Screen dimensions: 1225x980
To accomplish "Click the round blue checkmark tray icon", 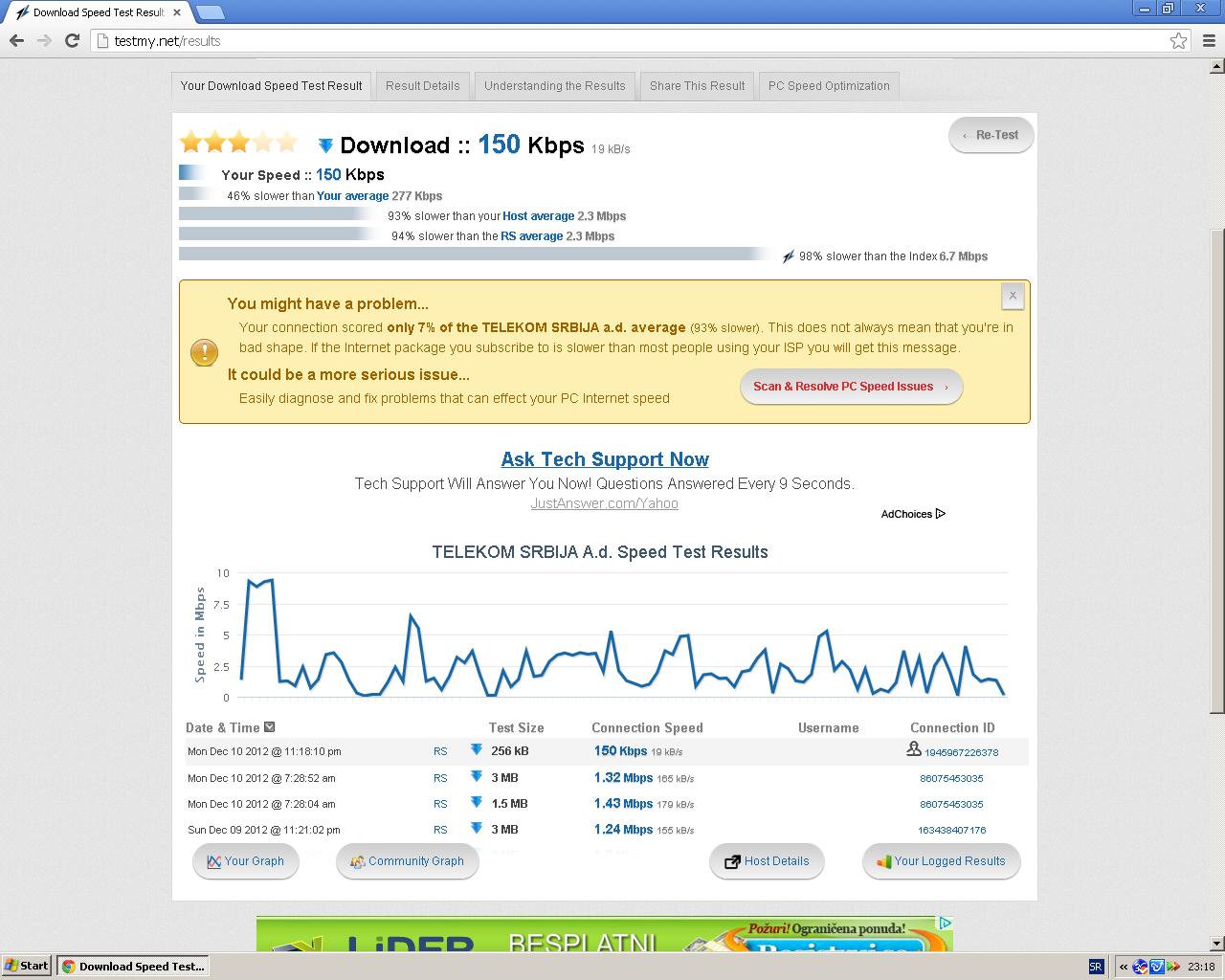I will (x=1140, y=967).
